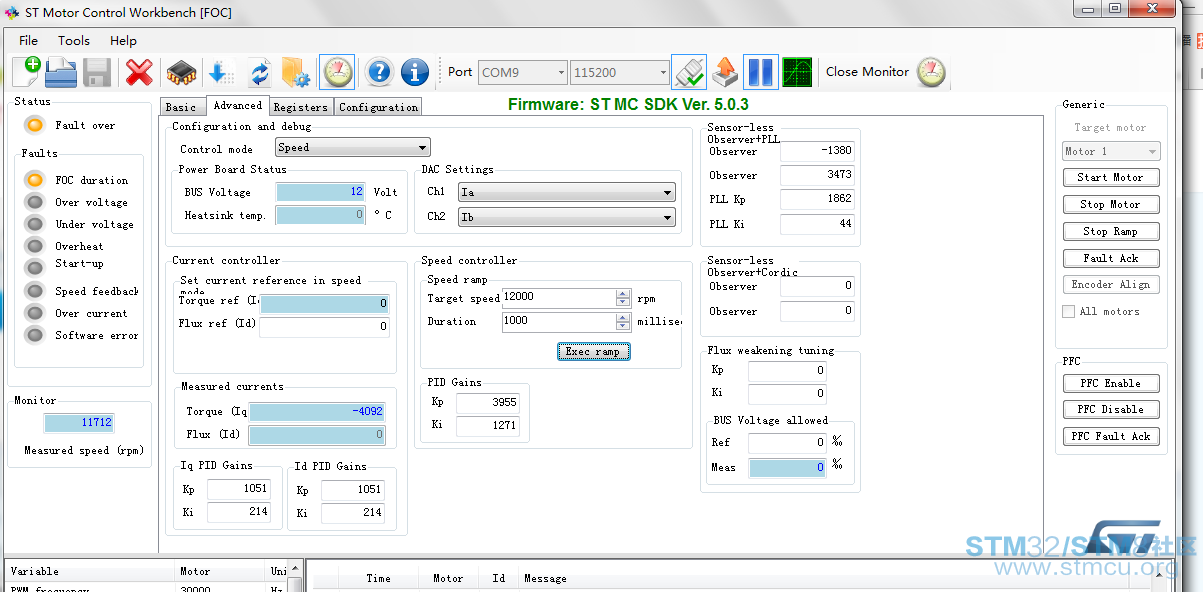Open the About info icon
1203x592 pixels.
coord(415,72)
